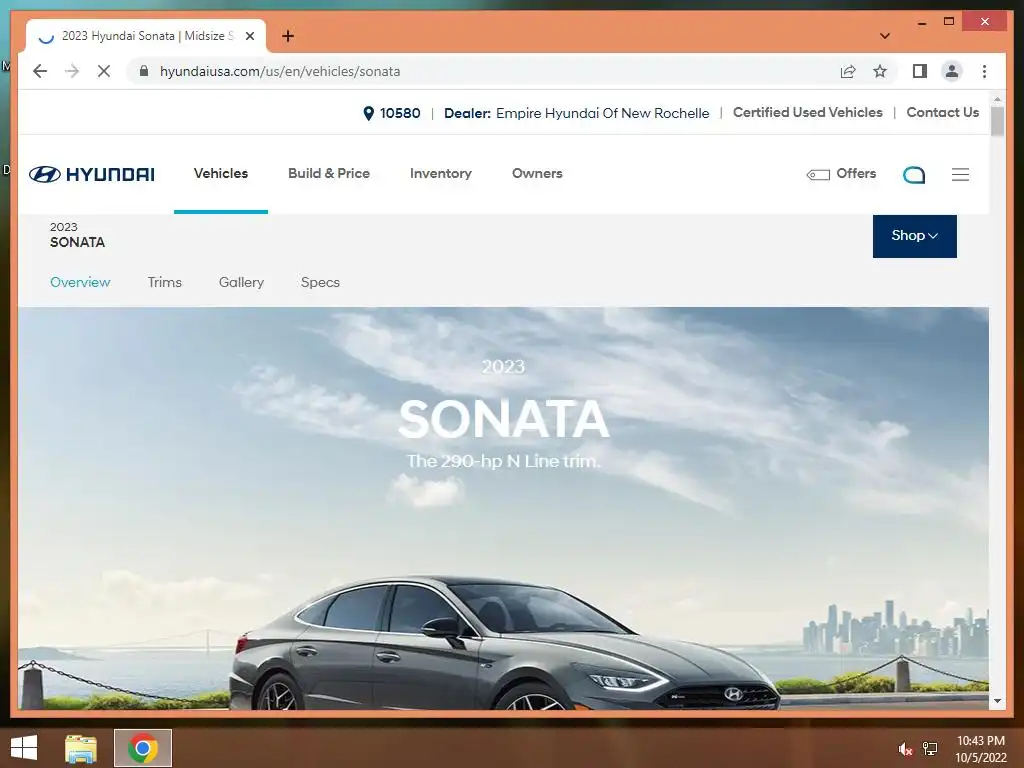The image size is (1024, 768).
Task: Stop loading the page
Action: 104,71
